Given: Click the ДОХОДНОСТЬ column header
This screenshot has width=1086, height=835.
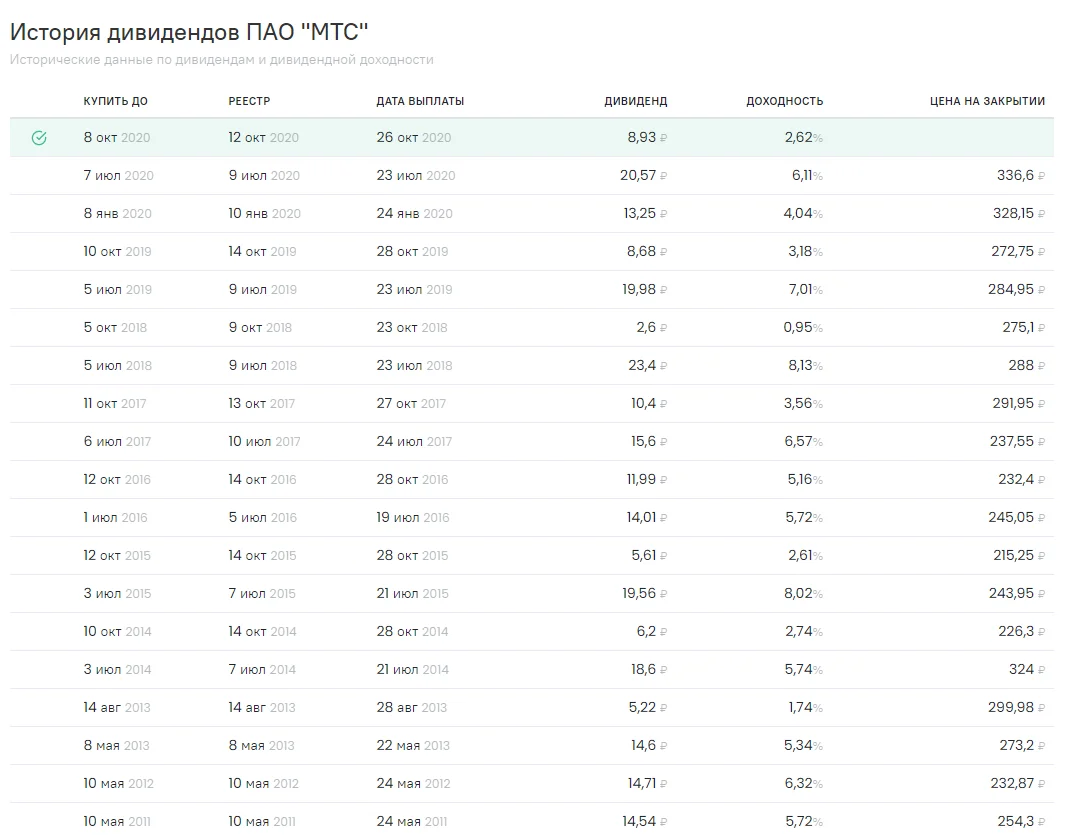Looking at the screenshot, I should 784,101.
